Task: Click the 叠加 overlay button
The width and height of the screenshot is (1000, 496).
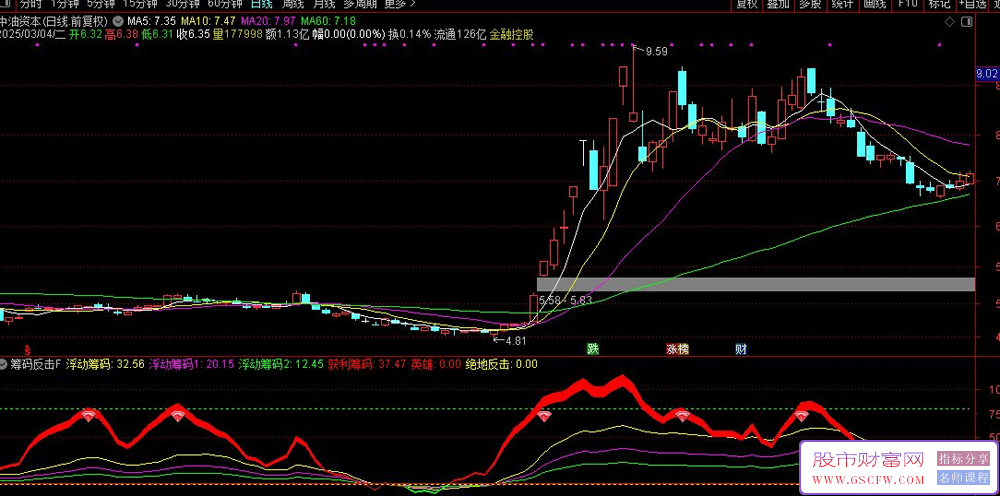Action: click(x=779, y=3)
